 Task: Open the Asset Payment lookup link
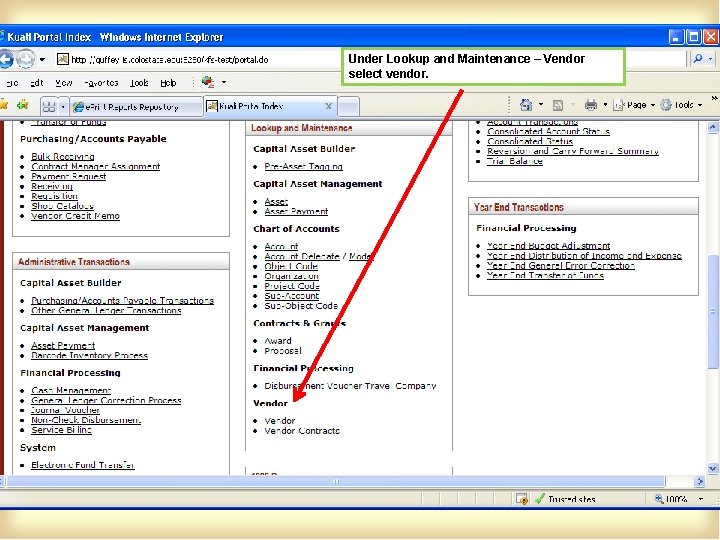pyautogui.click(x=296, y=212)
